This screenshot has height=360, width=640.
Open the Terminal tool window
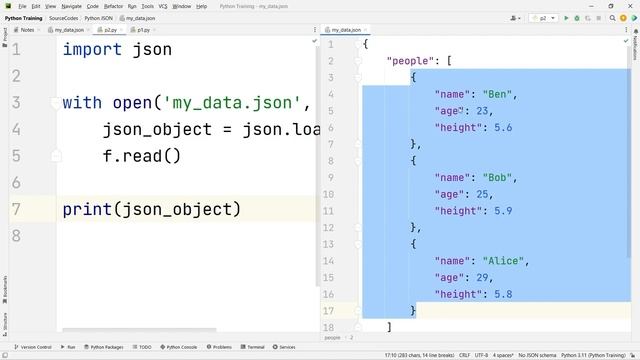click(x=253, y=347)
